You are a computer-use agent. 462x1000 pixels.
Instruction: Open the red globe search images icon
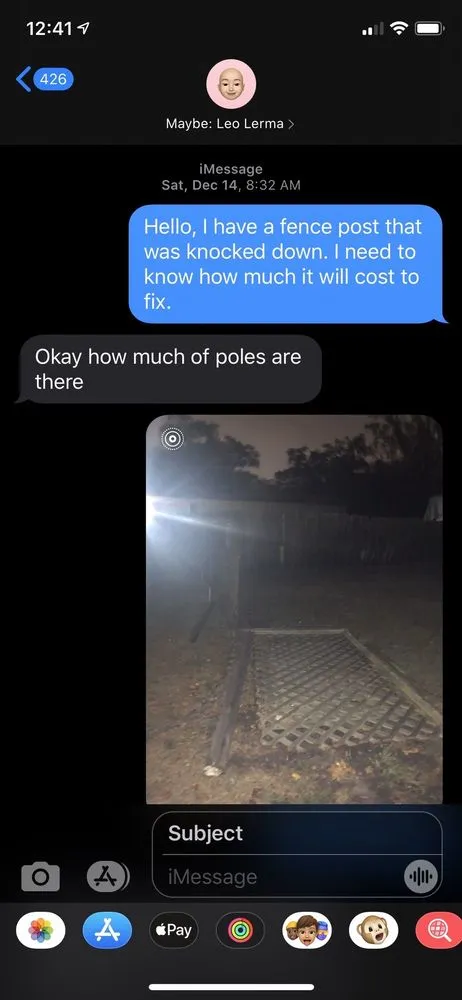(x=439, y=930)
